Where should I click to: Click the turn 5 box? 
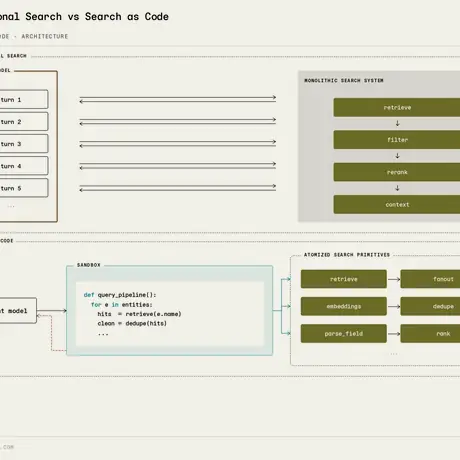click(23, 188)
